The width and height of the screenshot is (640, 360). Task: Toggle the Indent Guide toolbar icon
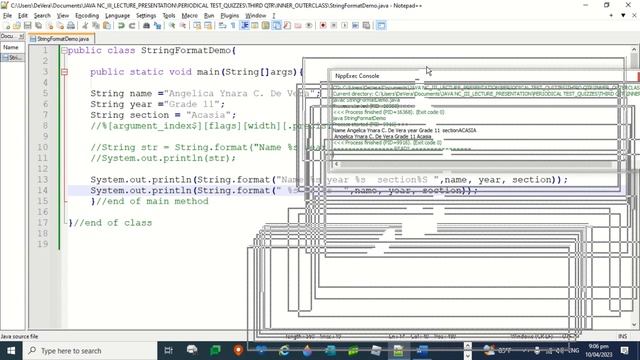pos(244,26)
